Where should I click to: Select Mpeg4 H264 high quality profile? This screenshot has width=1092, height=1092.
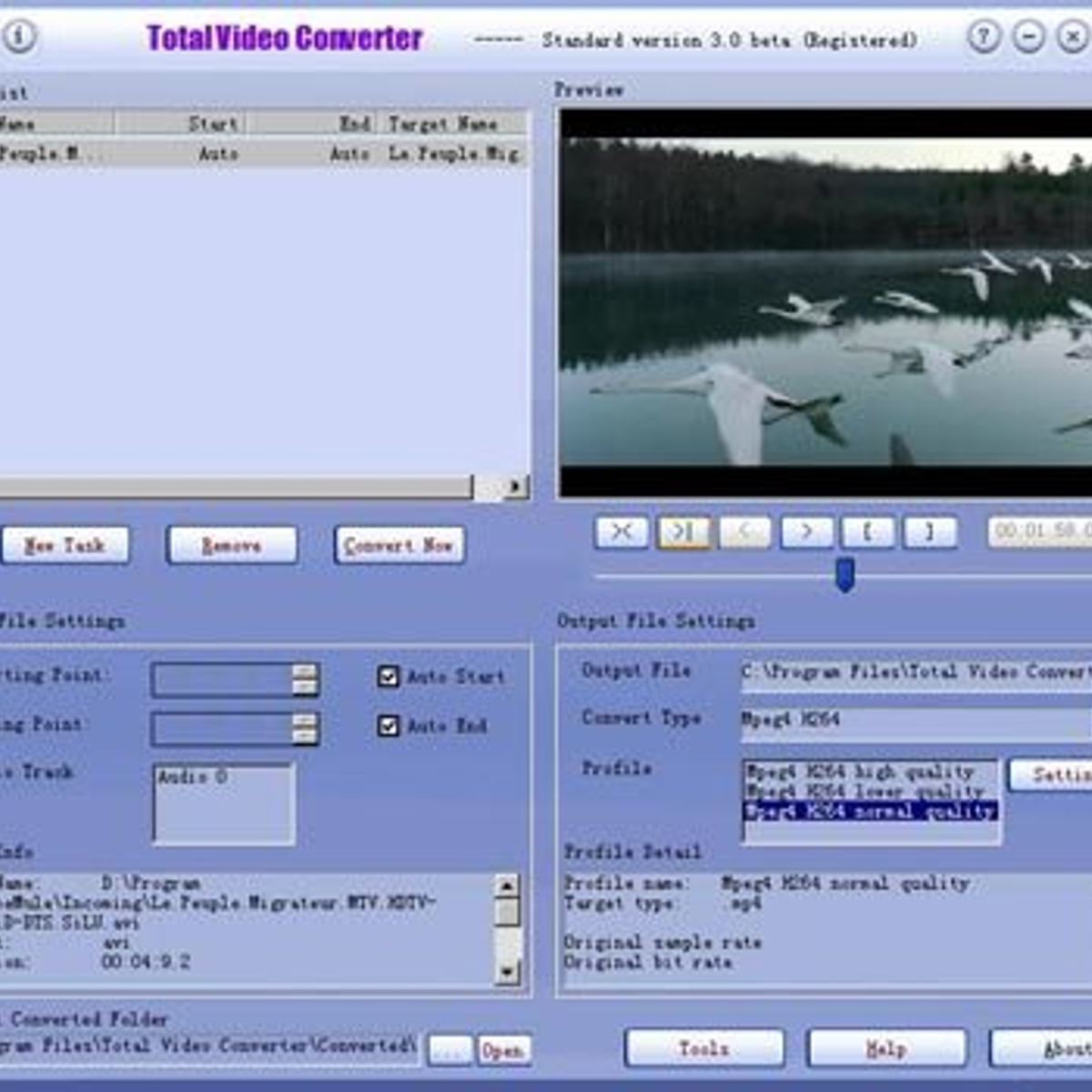coord(860,772)
